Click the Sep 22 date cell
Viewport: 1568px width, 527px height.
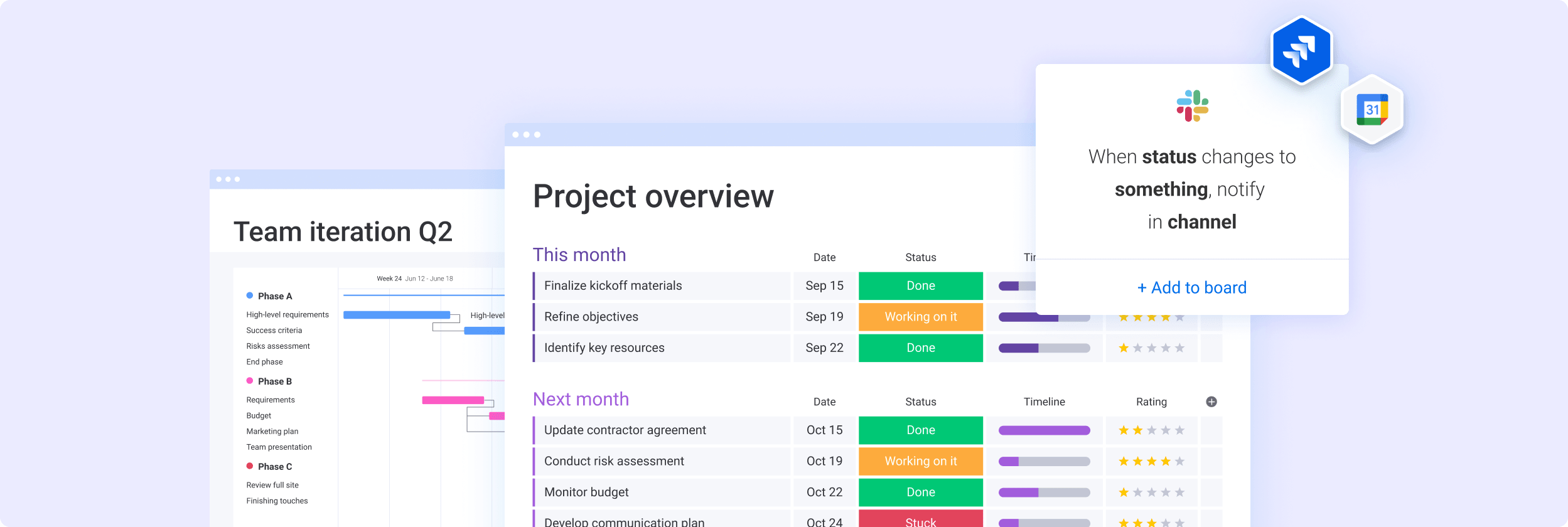pyautogui.click(x=824, y=348)
